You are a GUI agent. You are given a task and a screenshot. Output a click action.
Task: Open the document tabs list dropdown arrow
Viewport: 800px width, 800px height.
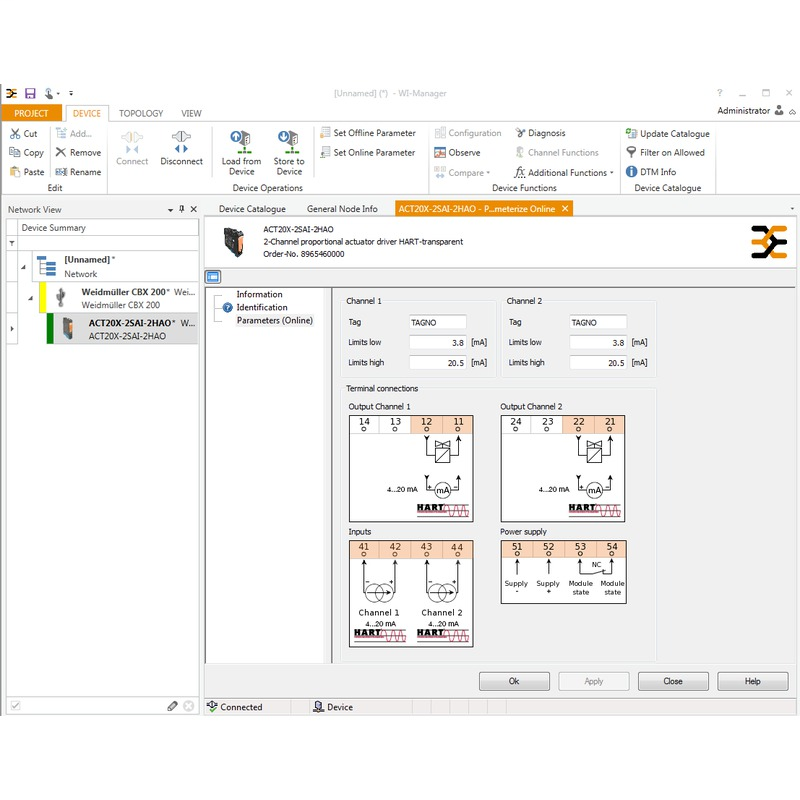[x=792, y=209]
